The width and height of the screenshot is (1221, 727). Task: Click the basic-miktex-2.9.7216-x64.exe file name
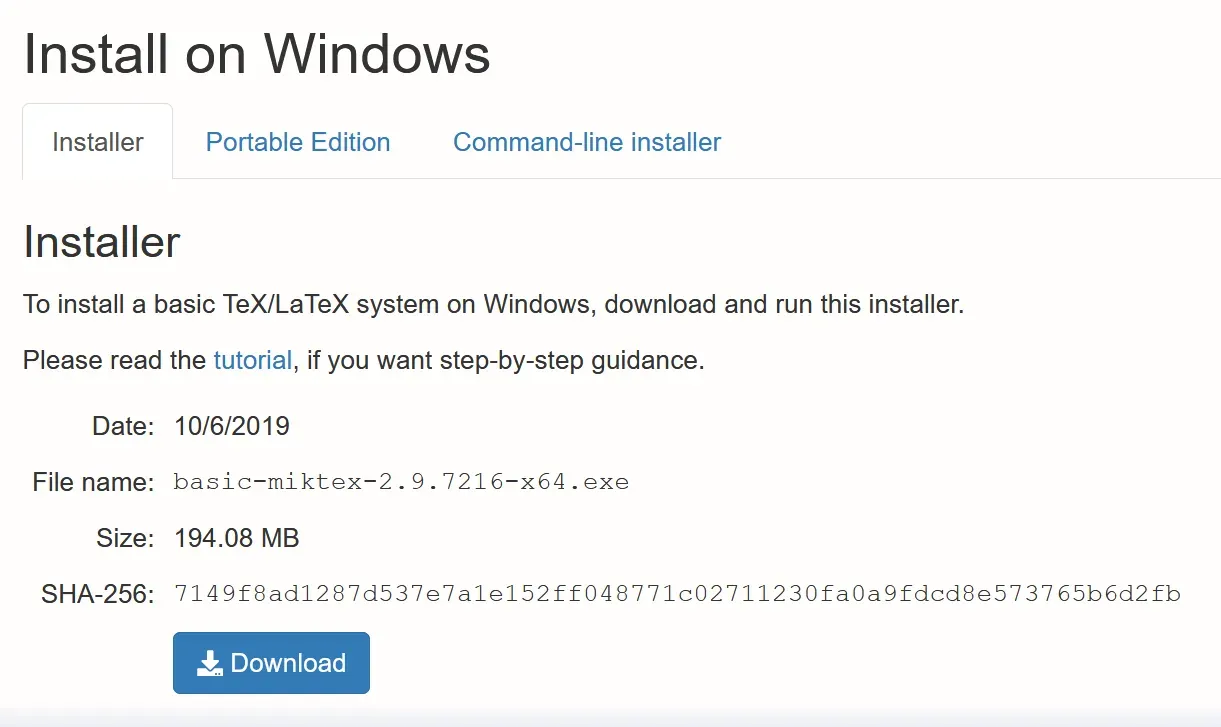401,482
